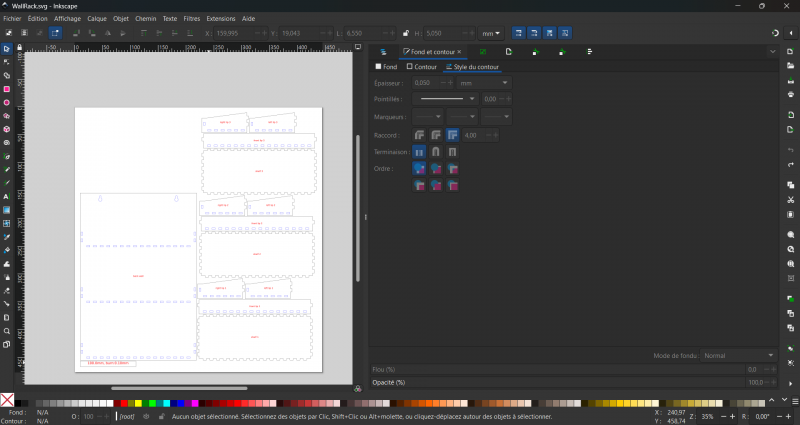Choose the round cap Terminaison icon
800x425 pixels.
pos(436,151)
